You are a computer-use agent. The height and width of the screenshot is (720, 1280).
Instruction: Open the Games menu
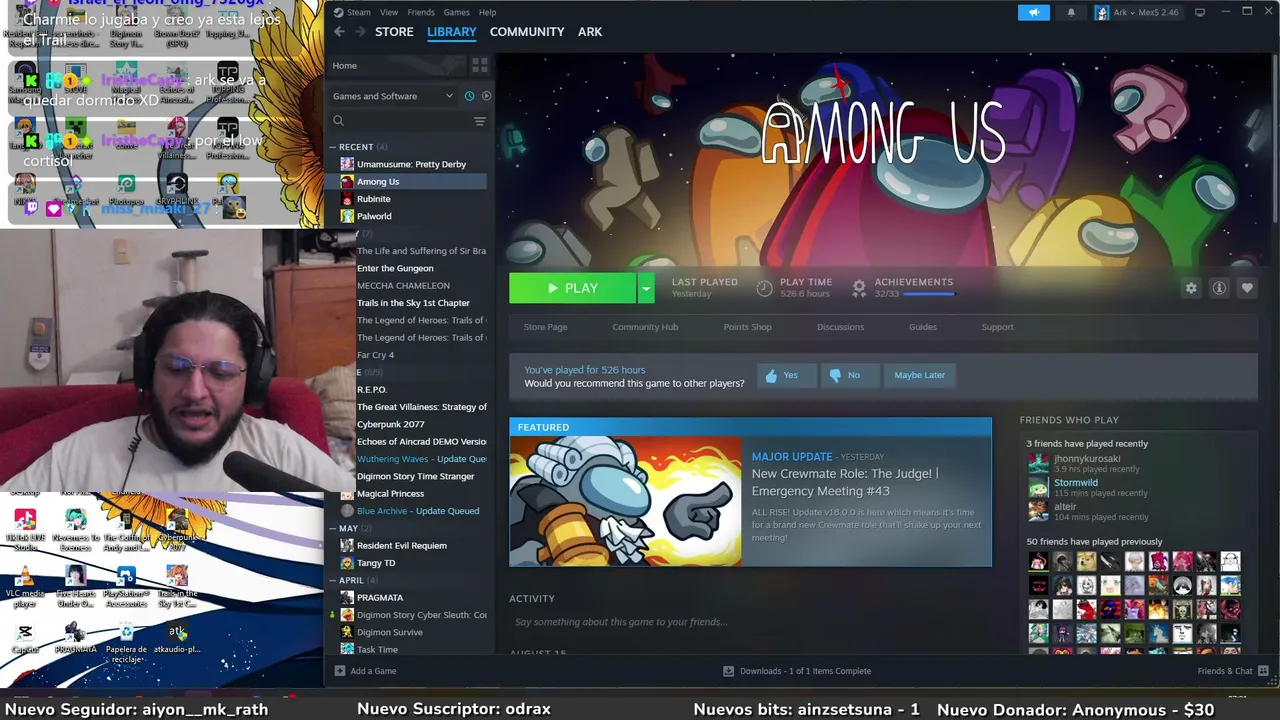[x=456, y=12]
